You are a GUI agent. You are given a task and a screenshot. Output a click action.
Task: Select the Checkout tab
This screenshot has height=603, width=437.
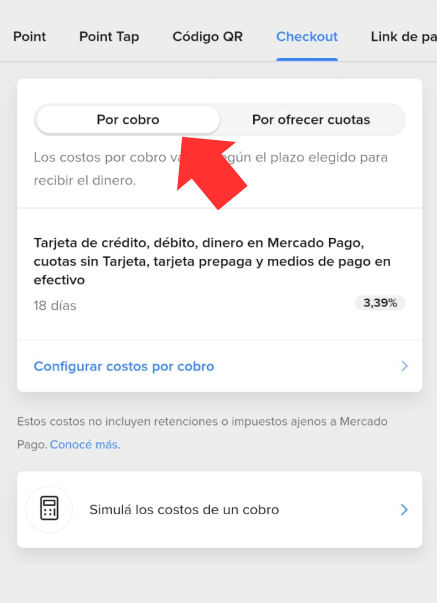(307, 37)
